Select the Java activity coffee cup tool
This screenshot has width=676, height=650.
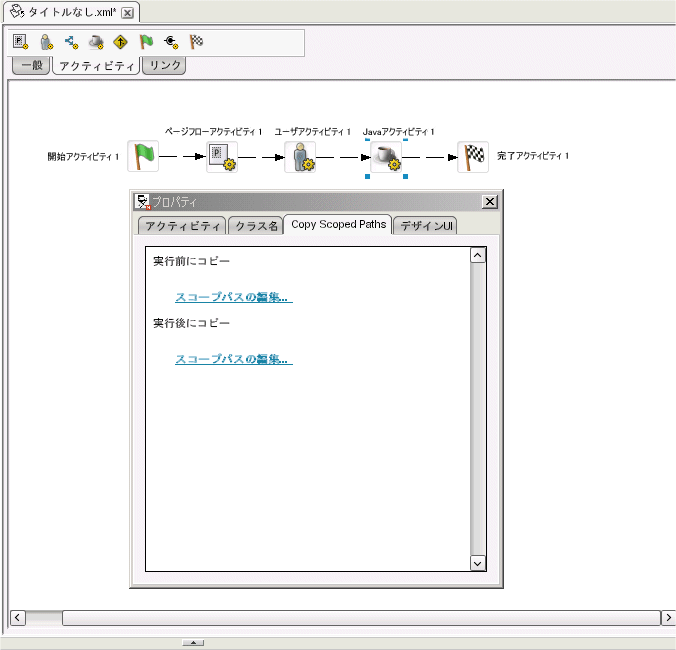click(x=96, y=42)
